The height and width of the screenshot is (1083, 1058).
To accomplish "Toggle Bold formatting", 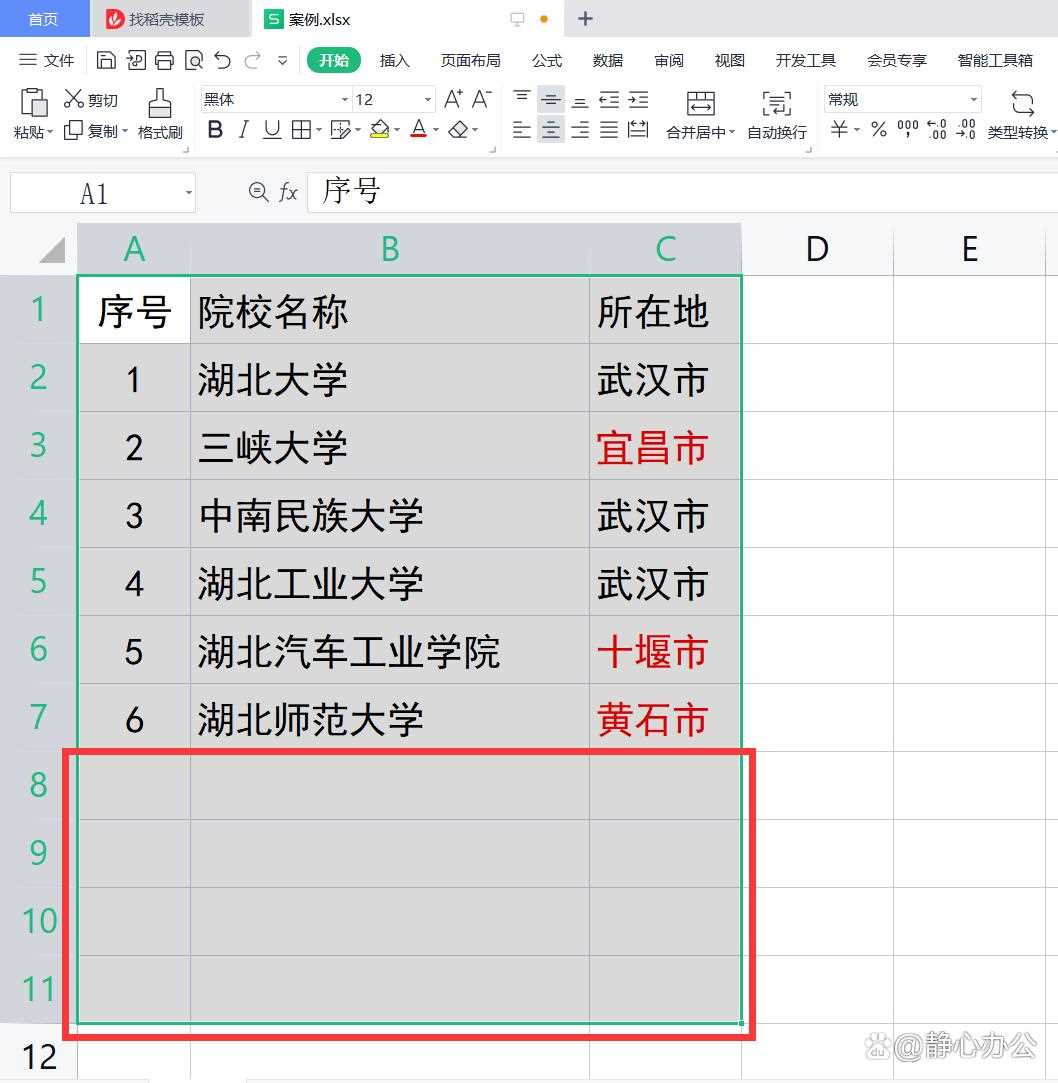I will pyautogui.click(x=215, y=129).
